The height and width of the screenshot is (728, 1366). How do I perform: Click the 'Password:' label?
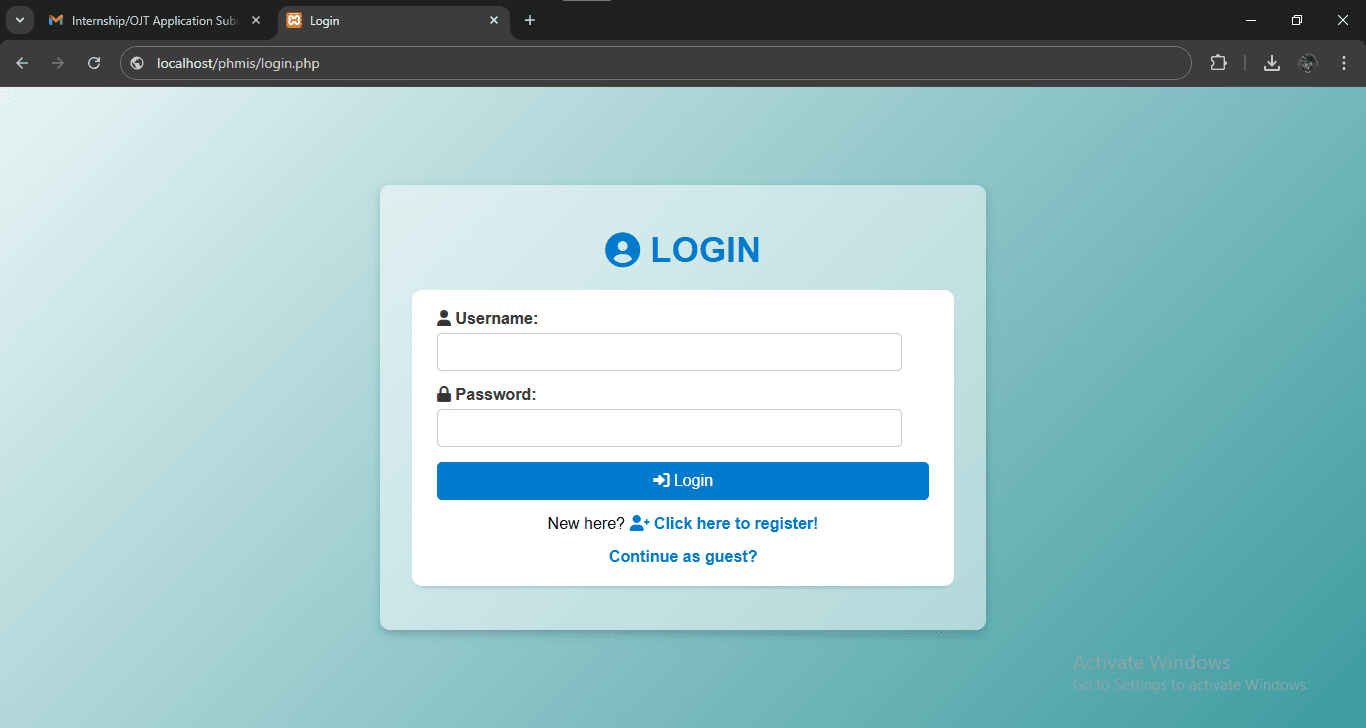tap(496, 394)
